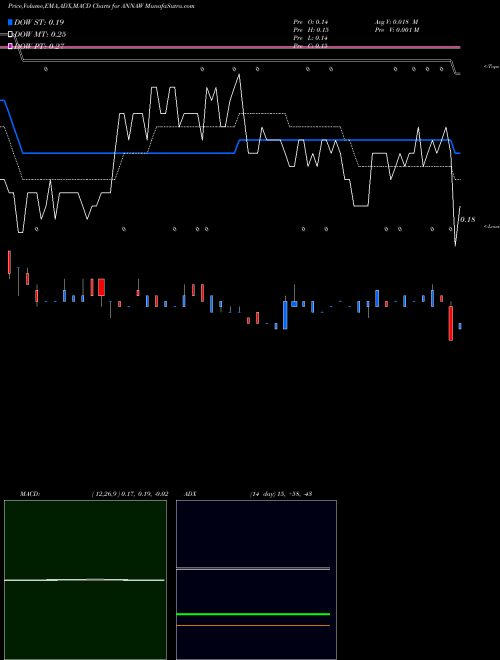The image size is (500, 660).
Task: Click the 'Pre L: 0.14' value
Action: tap(311, 38)
